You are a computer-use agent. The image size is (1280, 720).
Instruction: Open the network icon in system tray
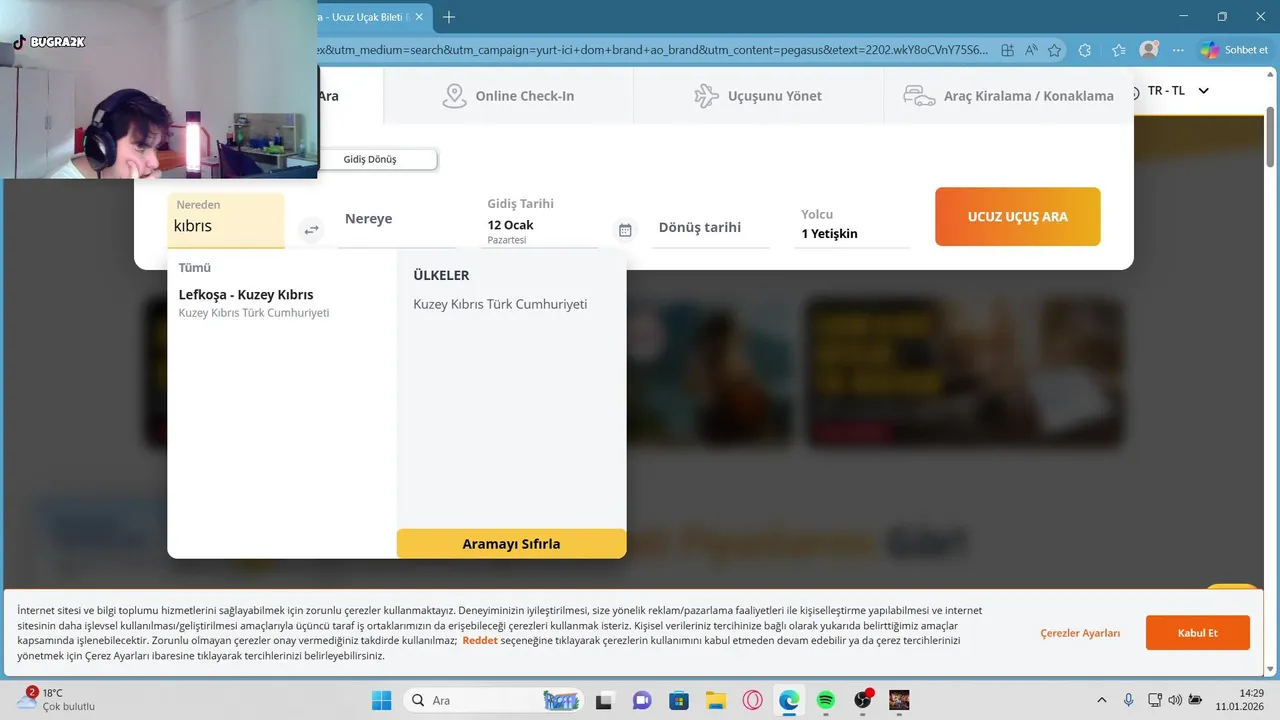1155,700
